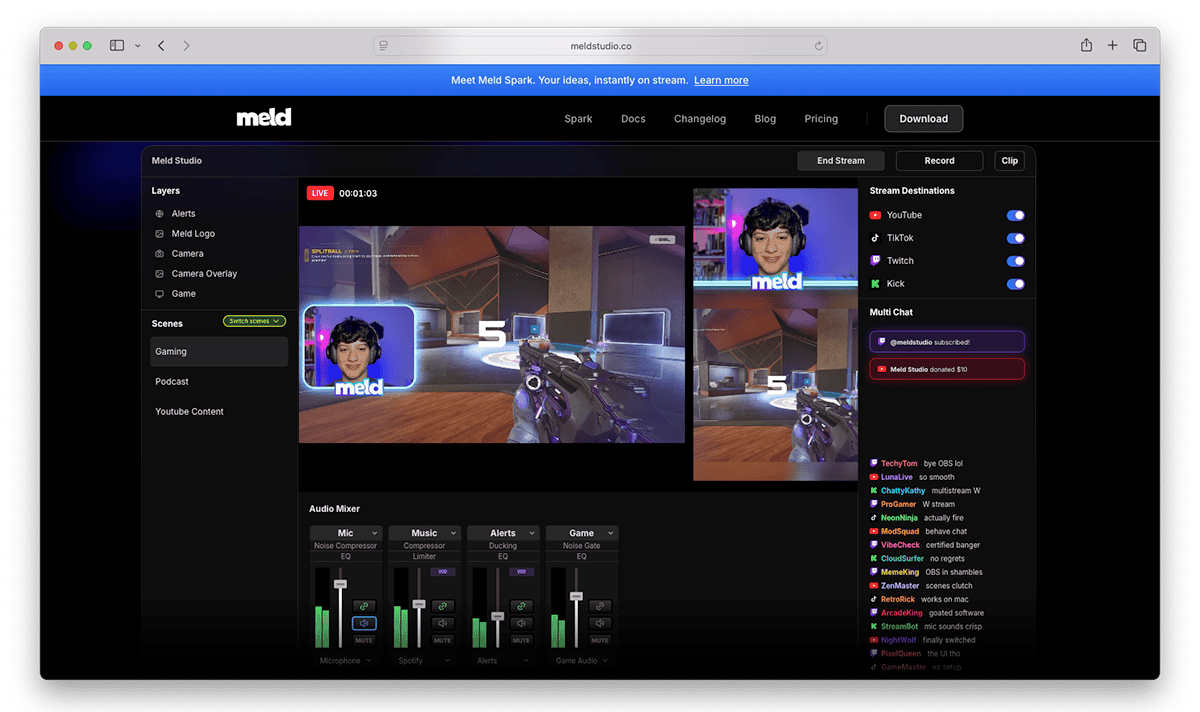This screenshot has height=712, width=1200.
Task: Click the Camera layer camera icon
Action: coord(160,254)
